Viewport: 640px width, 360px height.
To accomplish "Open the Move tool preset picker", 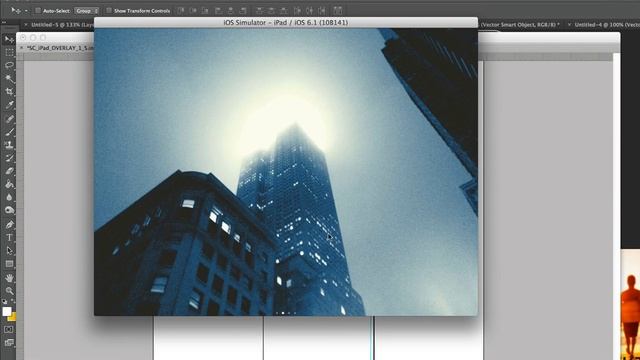I will 26,11.
